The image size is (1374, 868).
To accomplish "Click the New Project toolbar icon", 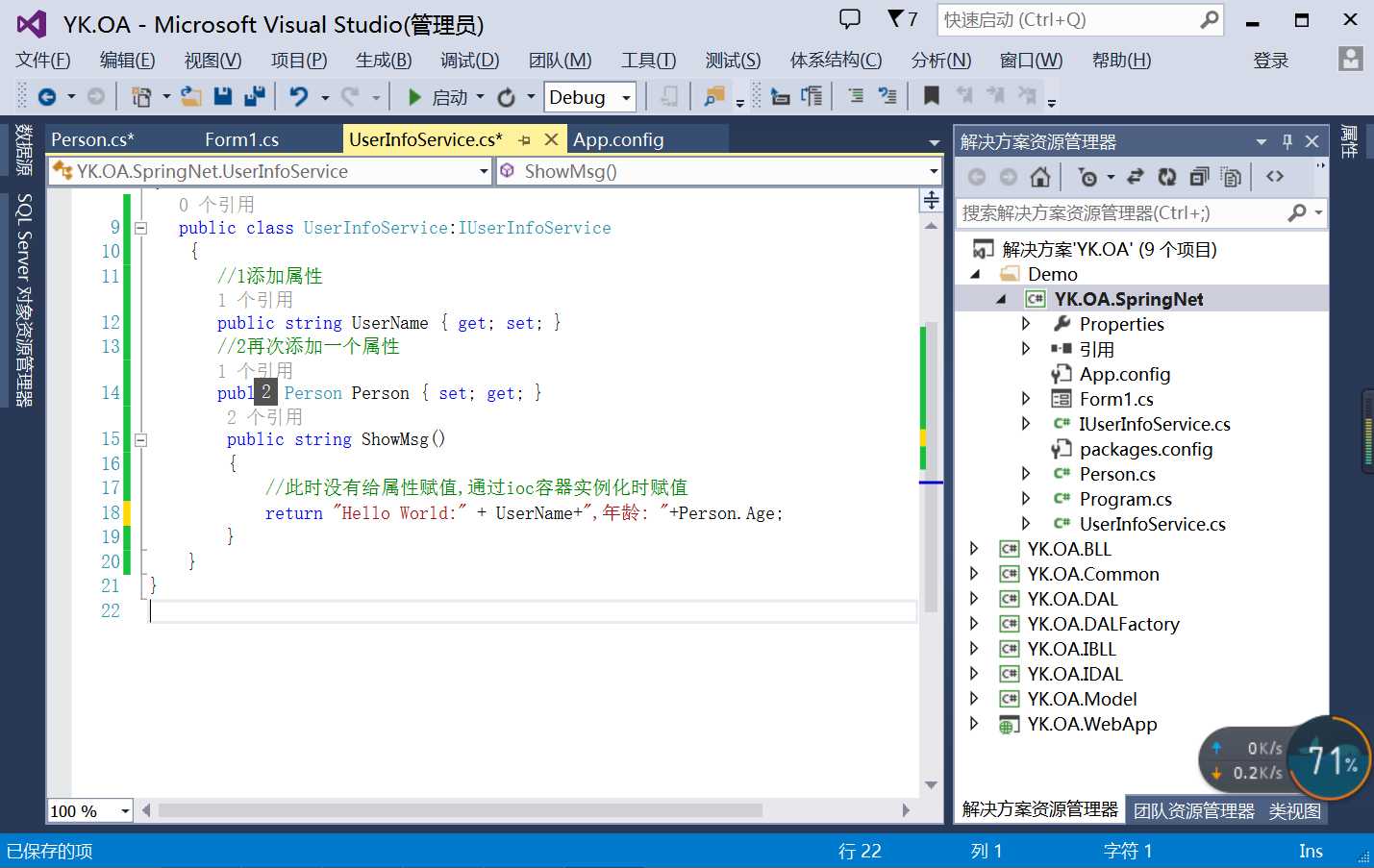I will (141, 96).
